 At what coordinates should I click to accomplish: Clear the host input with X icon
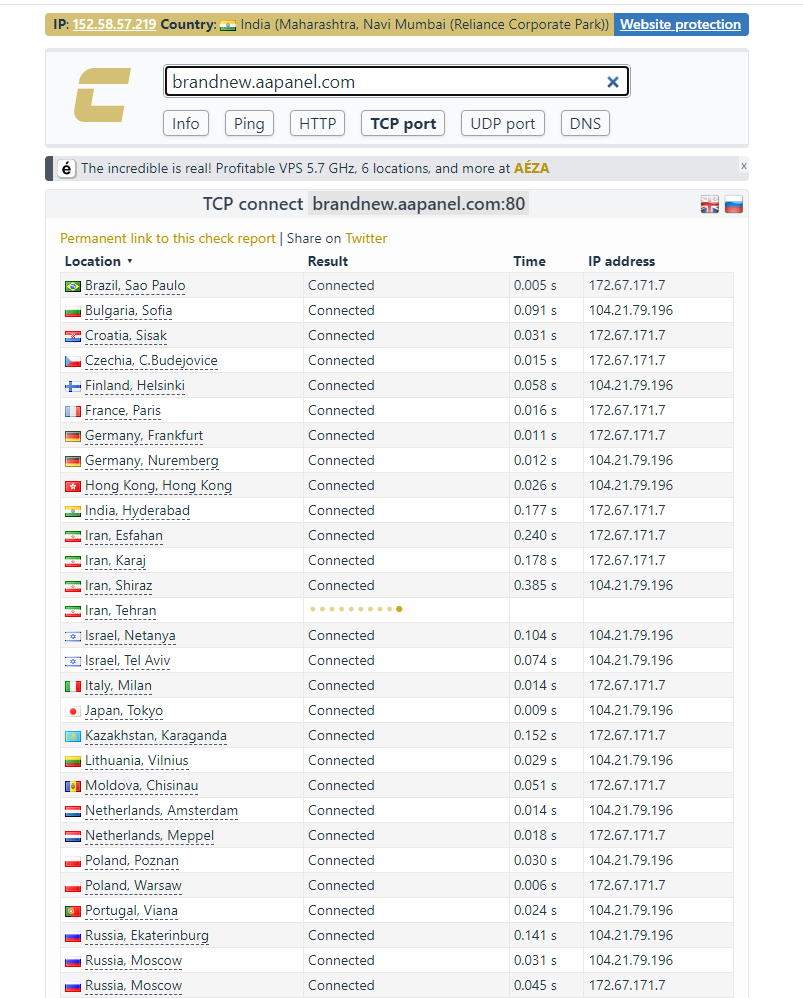tap(613, 82)
